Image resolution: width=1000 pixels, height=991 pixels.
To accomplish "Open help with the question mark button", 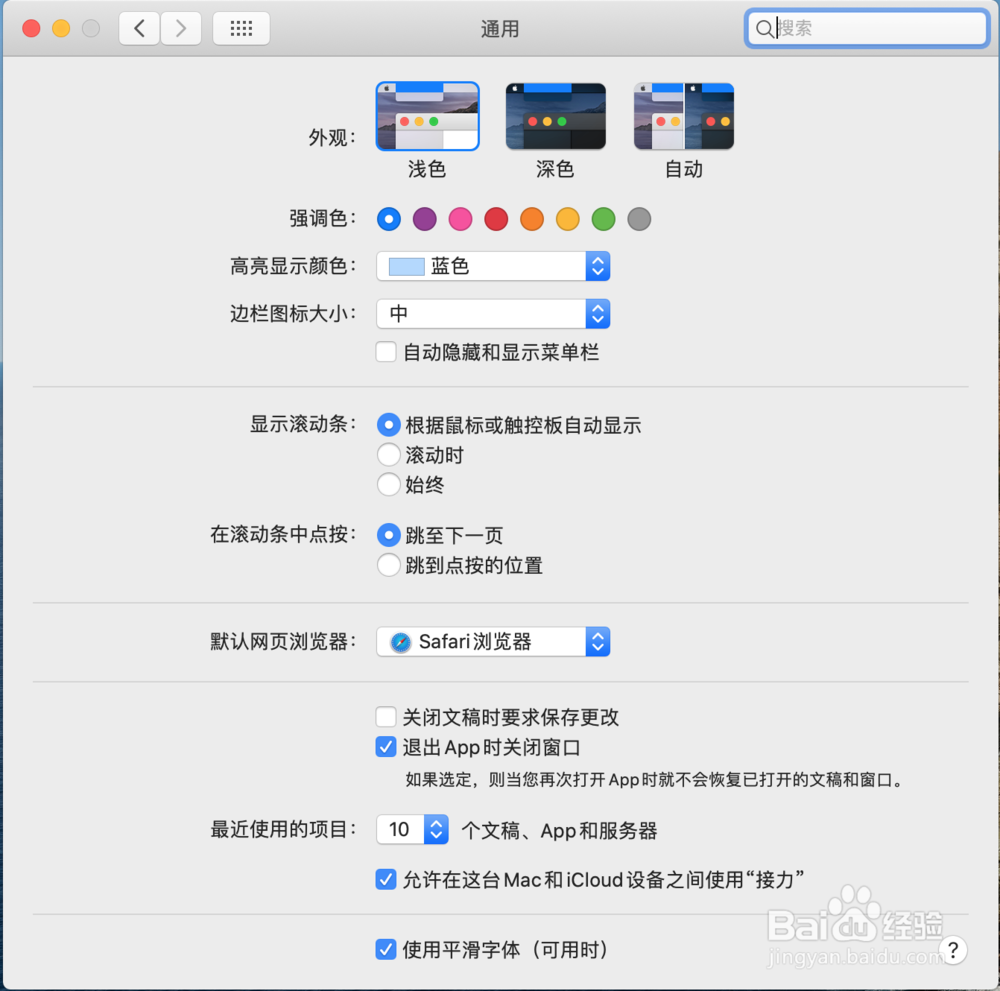I will (x=952, y=950).
